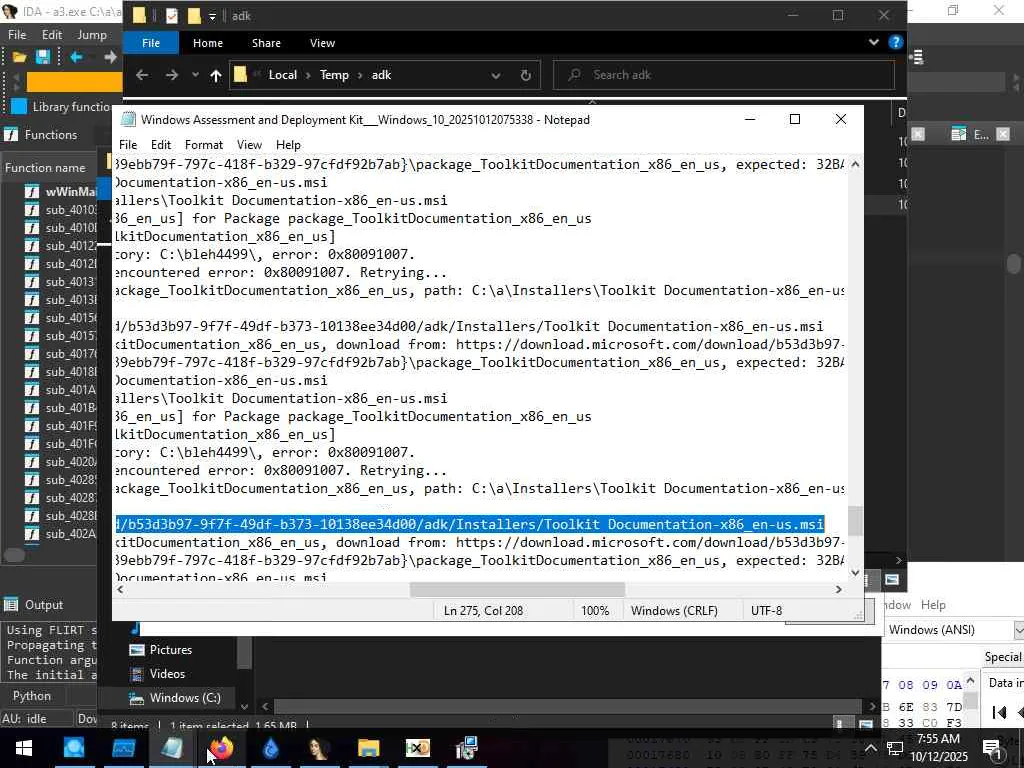This screenshot has height=768, width=1024.
Task: Click Explorer refresh button
Action: 526,75
